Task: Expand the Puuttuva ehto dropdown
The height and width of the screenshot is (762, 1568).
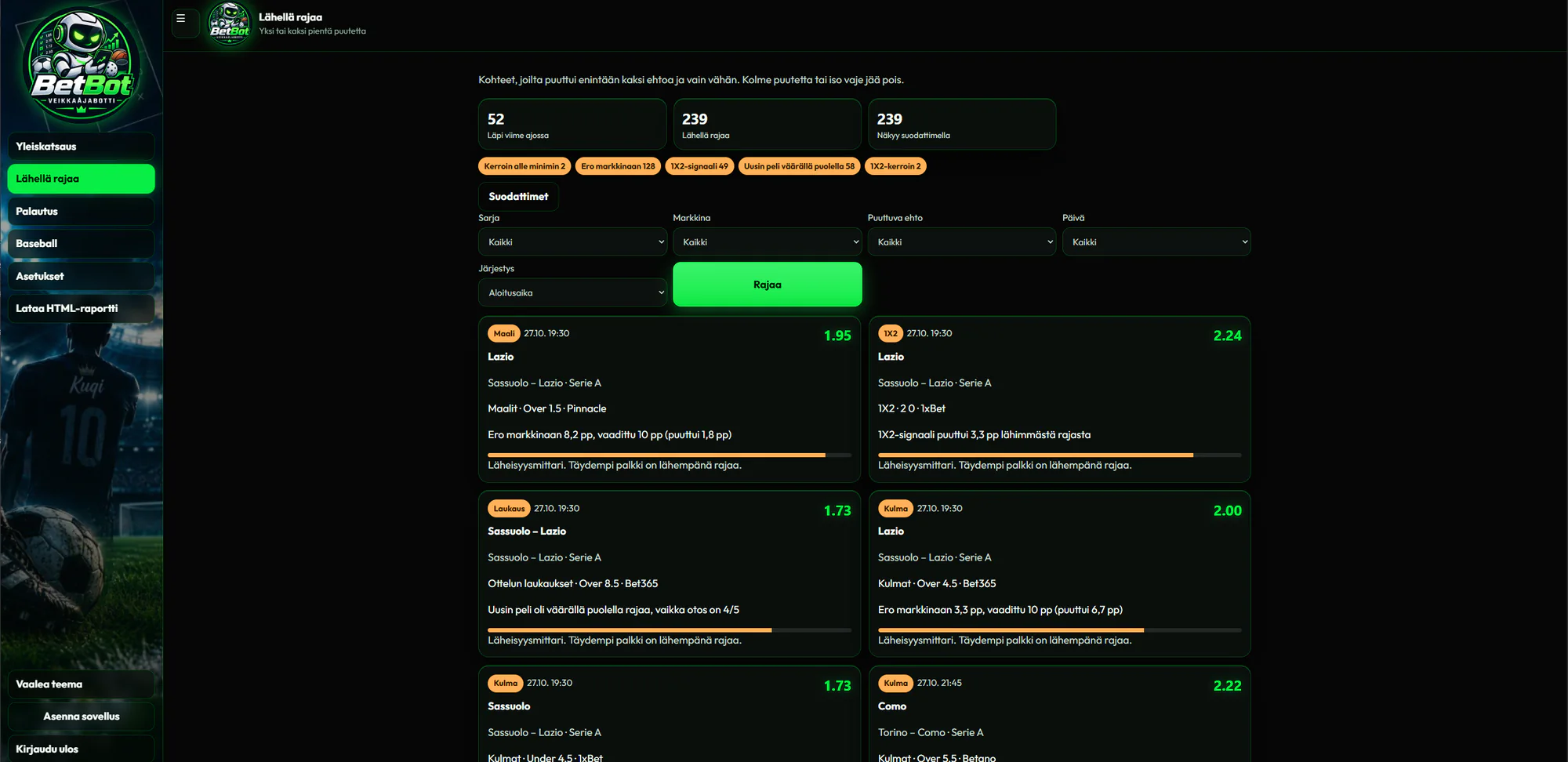Action: 962,242
